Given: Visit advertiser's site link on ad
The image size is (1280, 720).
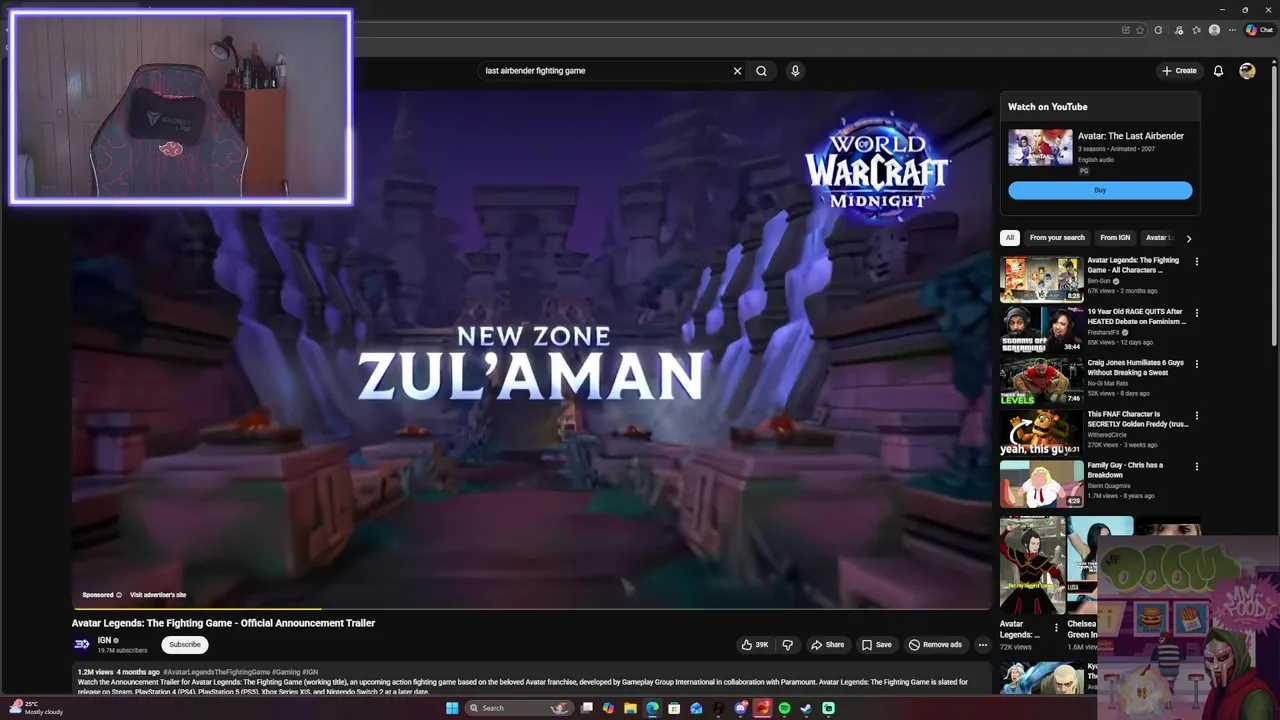Looking at the screenshot, I should (x=158, y=595).
